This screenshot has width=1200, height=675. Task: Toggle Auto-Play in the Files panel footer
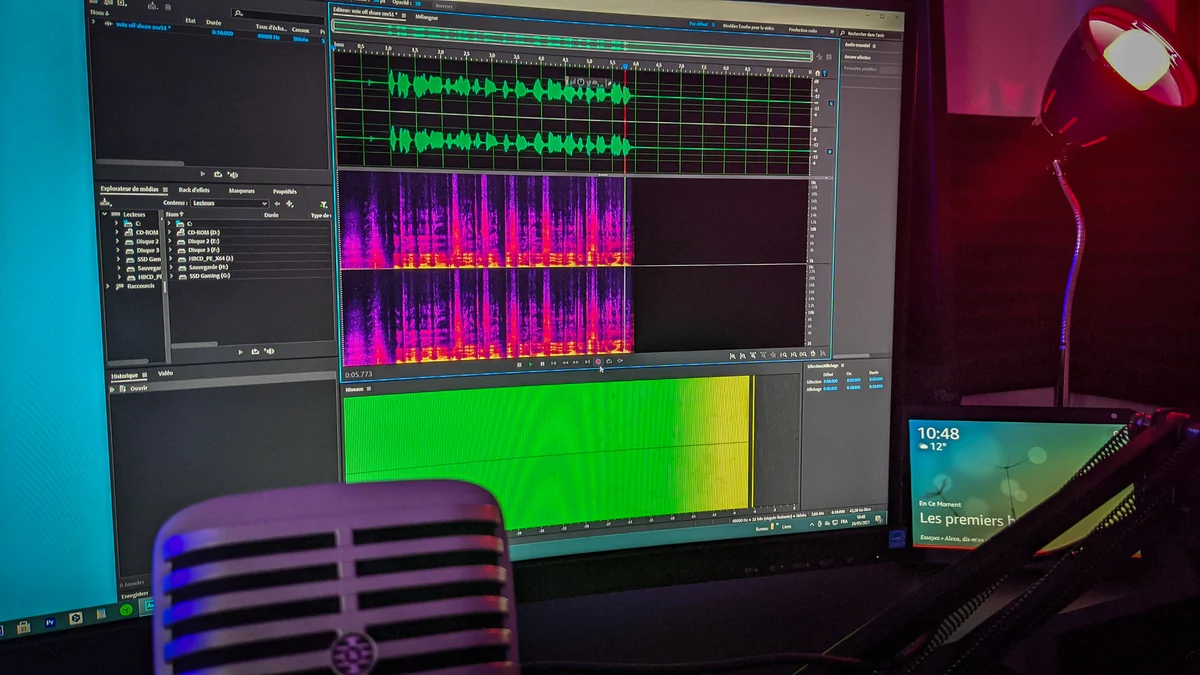(232, 174)
